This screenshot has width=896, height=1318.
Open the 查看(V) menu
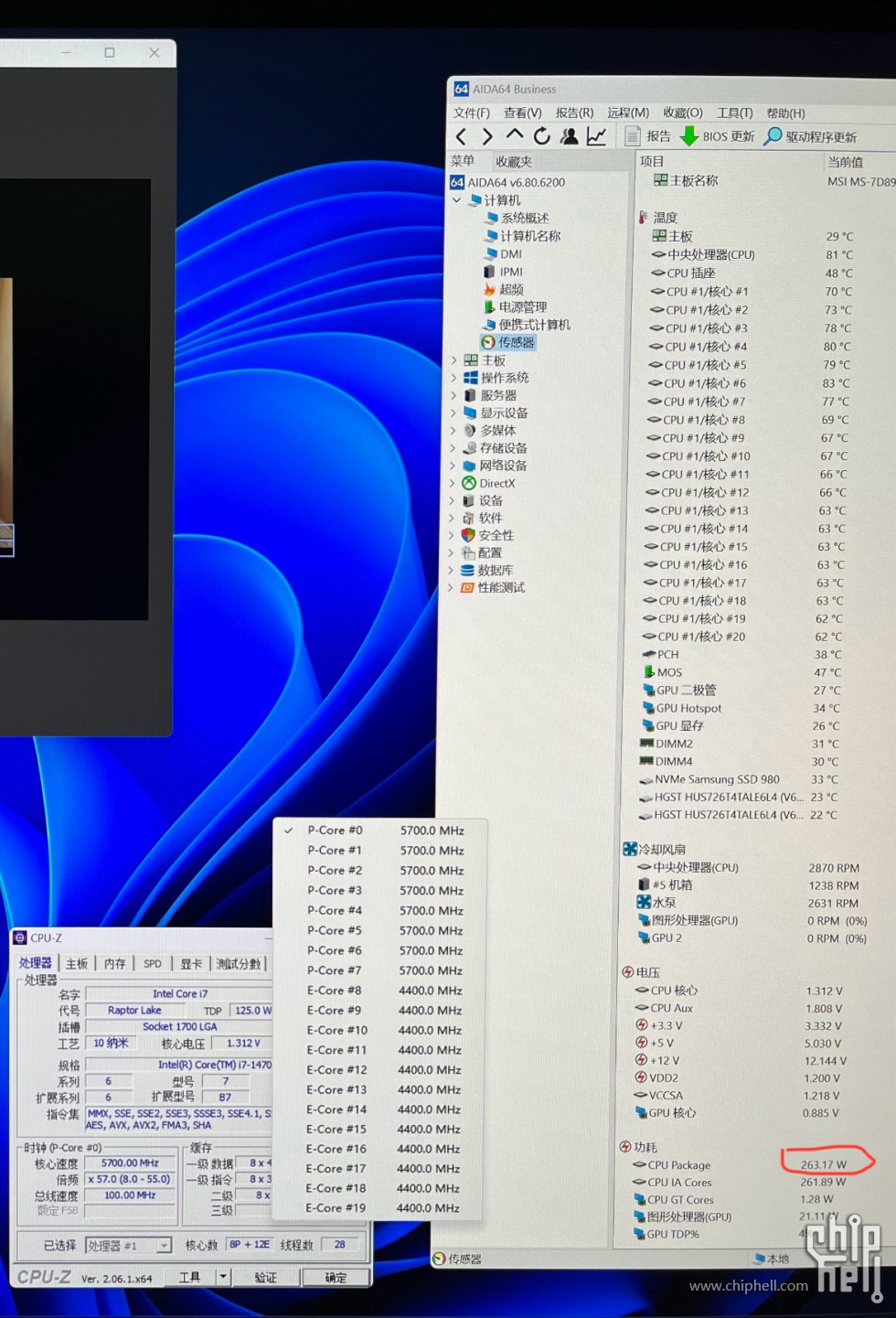tap(523, 113)
